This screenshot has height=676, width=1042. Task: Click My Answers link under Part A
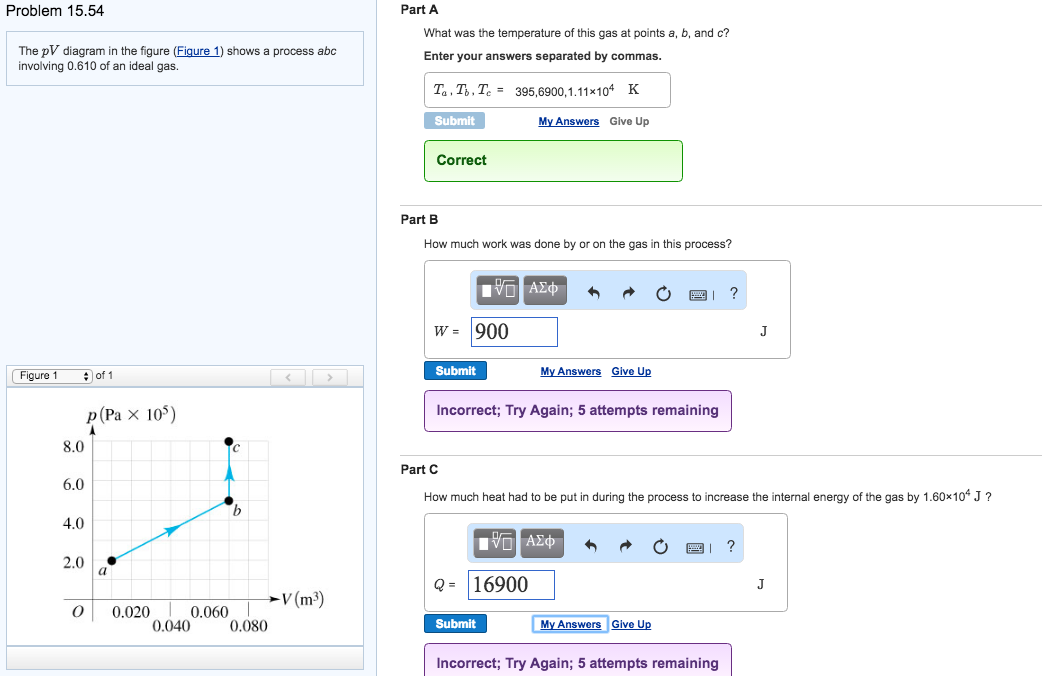568,121
